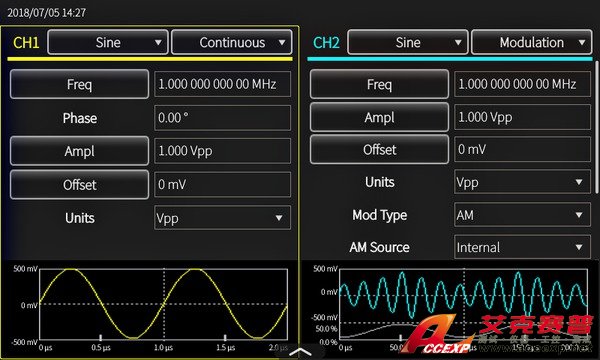Image resolution: width=600 pixels, height=360 pixels.
Task: Open the CH2 waveform type Sine dropdown
Action: click(x=408, y=42)
